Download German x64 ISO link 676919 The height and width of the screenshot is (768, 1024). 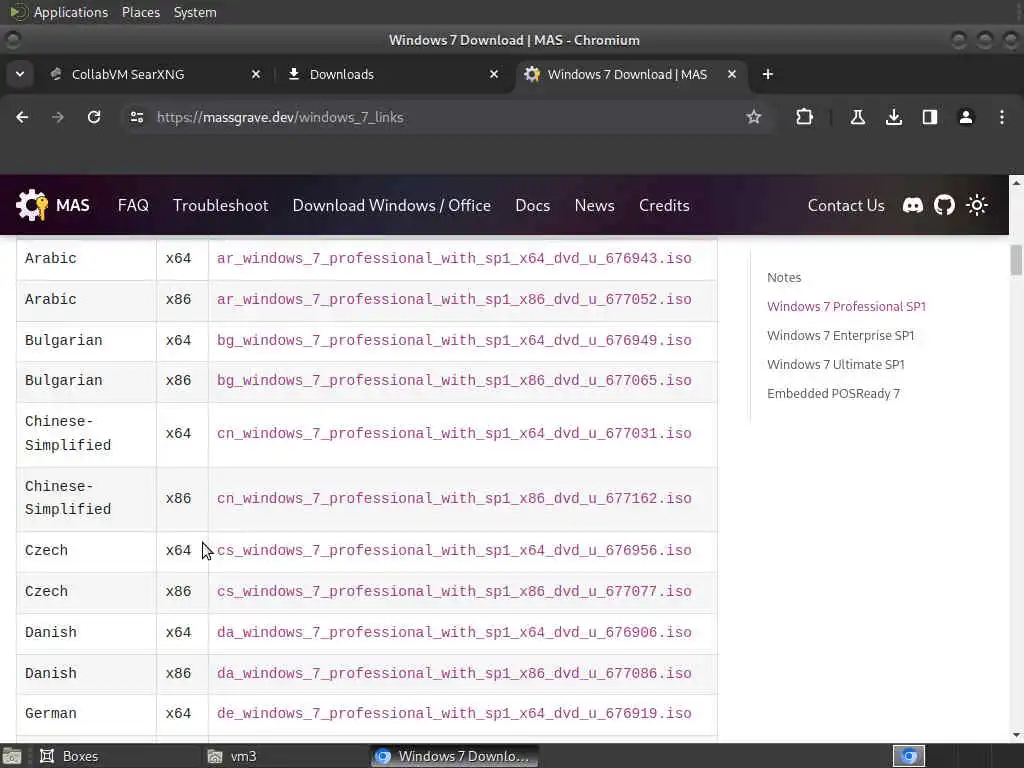[x=454, y=714]
